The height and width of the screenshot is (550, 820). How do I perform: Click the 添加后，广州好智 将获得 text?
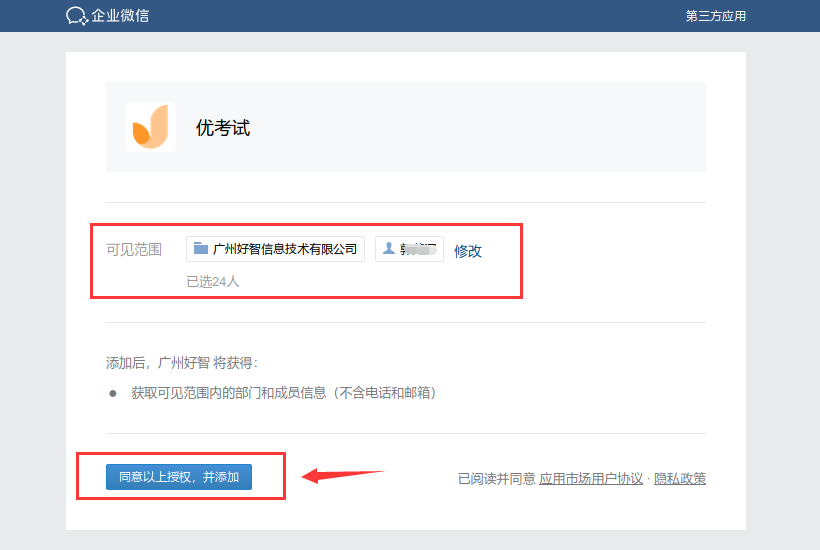(x=182, y=362)
